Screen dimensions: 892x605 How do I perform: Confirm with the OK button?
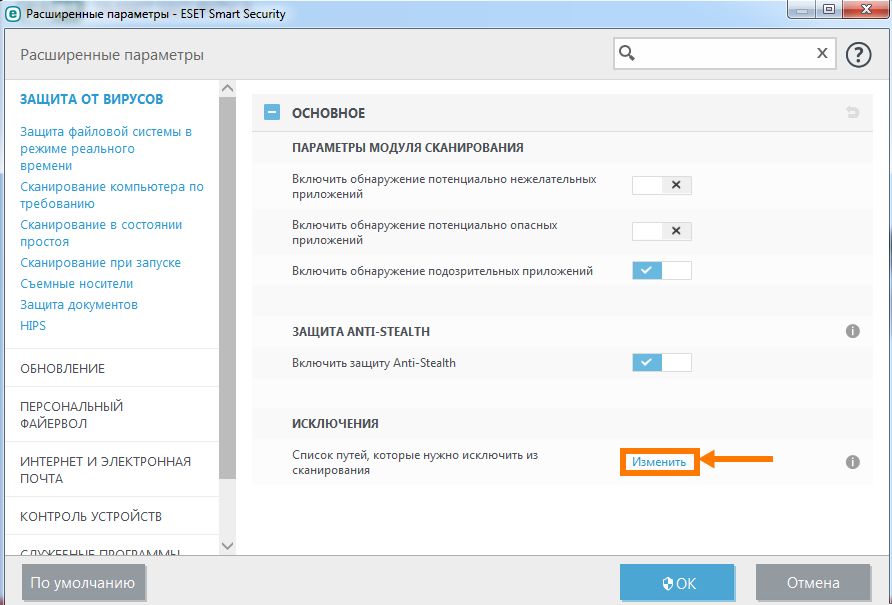click(x=677, y=583)
